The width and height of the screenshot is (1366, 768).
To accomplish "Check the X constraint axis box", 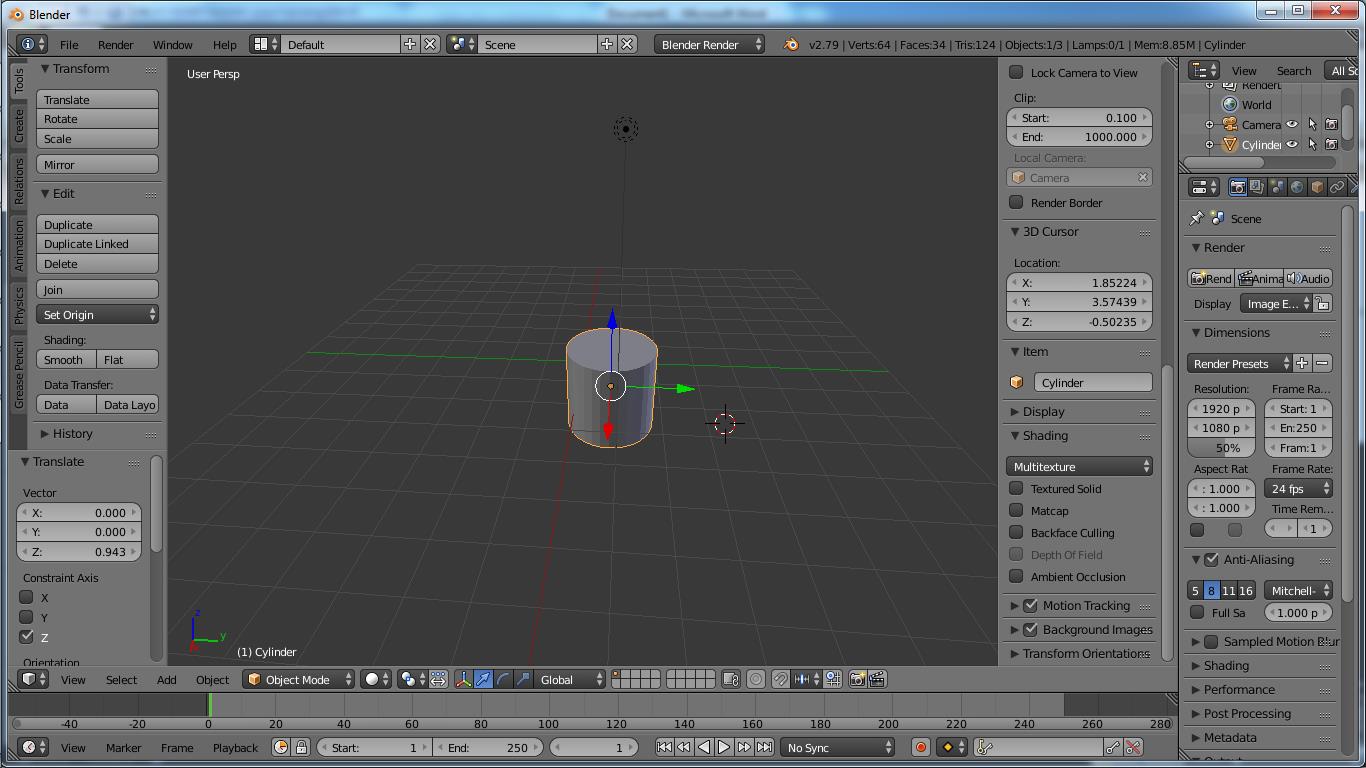I will coord(27,597).
